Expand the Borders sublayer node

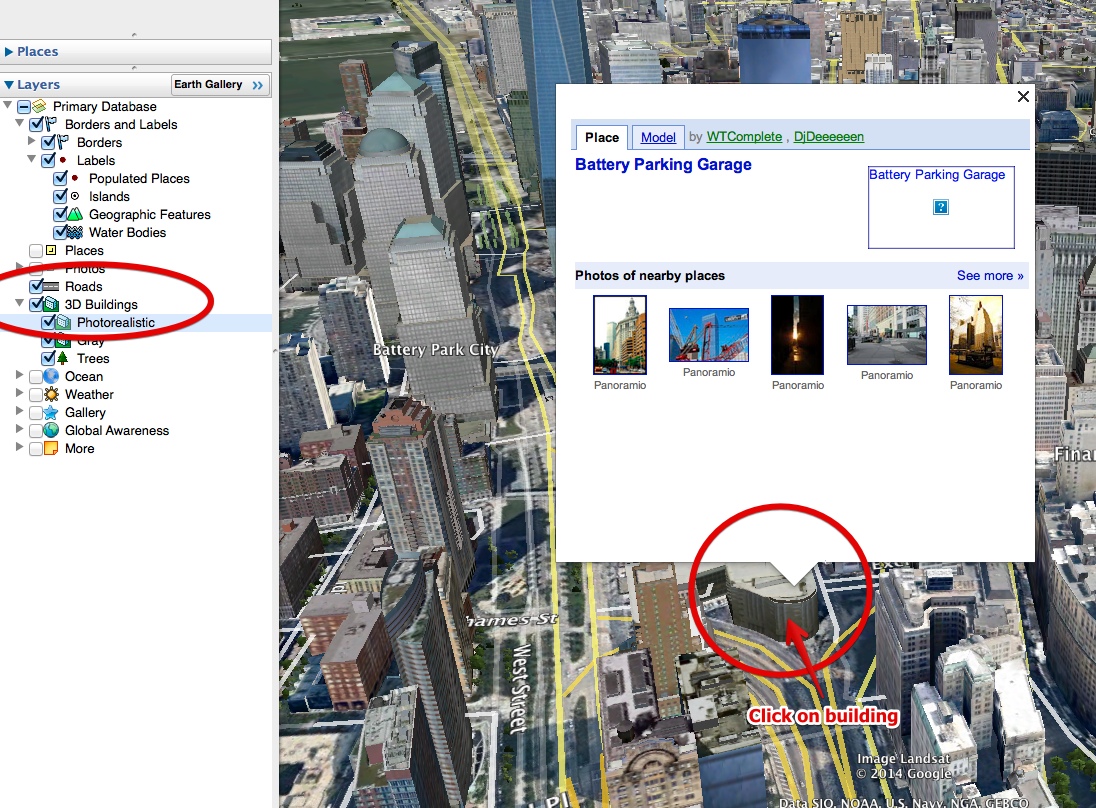31,140
